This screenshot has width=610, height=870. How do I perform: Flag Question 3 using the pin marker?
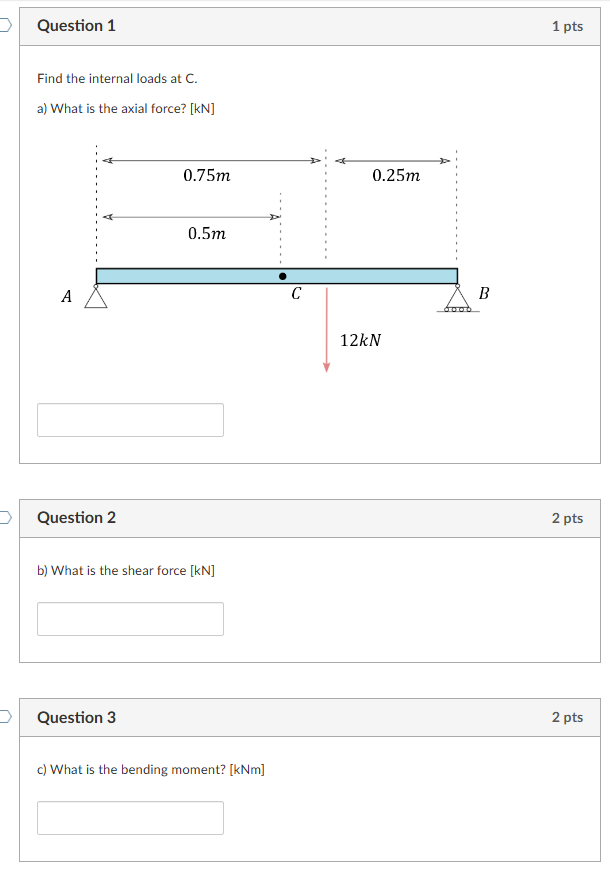coord(3,717)
